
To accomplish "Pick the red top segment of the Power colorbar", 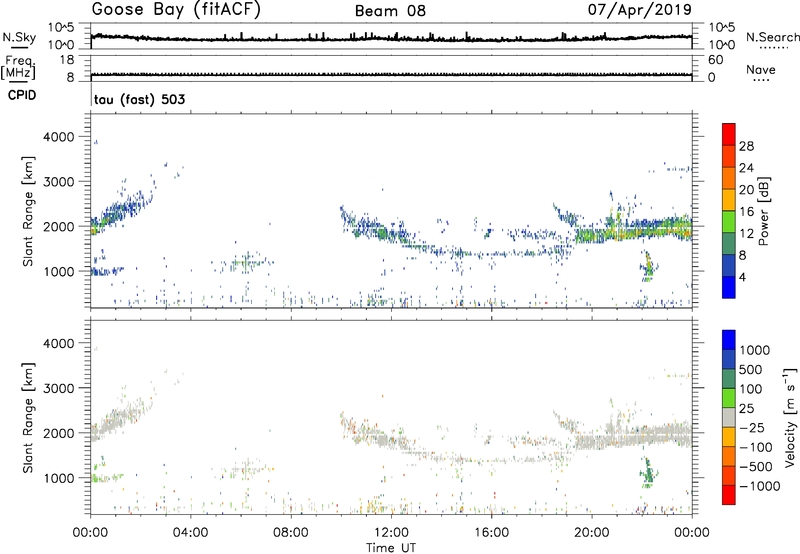I will click(729, 135).
